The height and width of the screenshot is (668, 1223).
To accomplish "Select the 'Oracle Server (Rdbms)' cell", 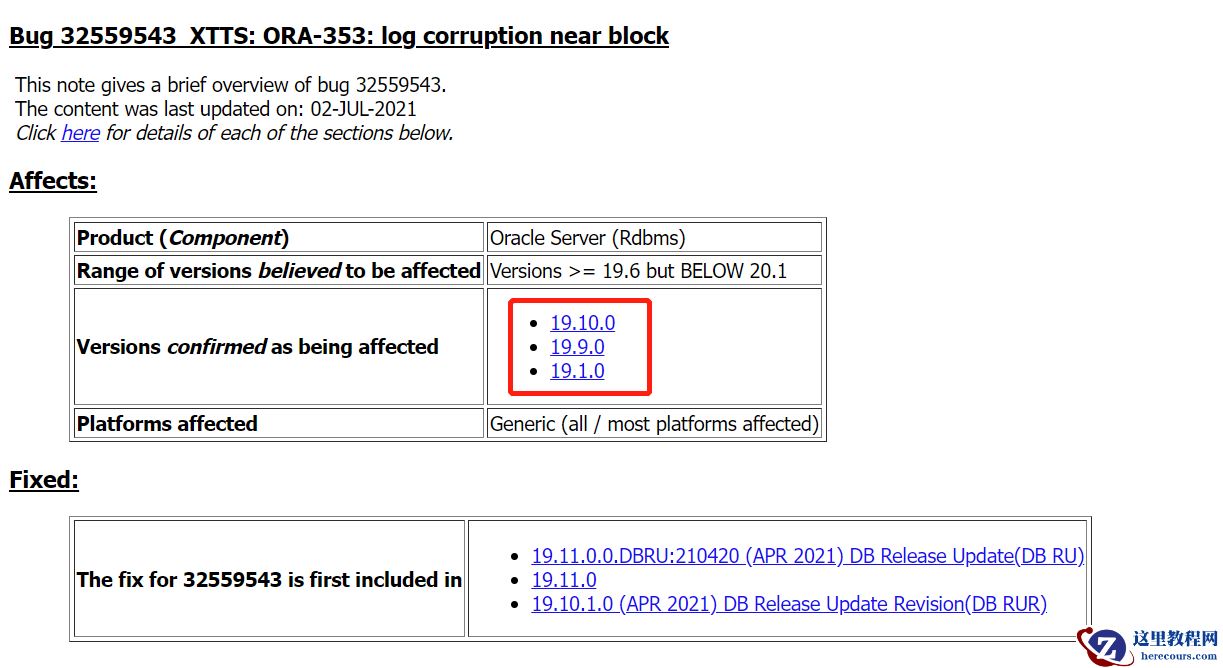I will pyautogui.click(x=654, y=238).
